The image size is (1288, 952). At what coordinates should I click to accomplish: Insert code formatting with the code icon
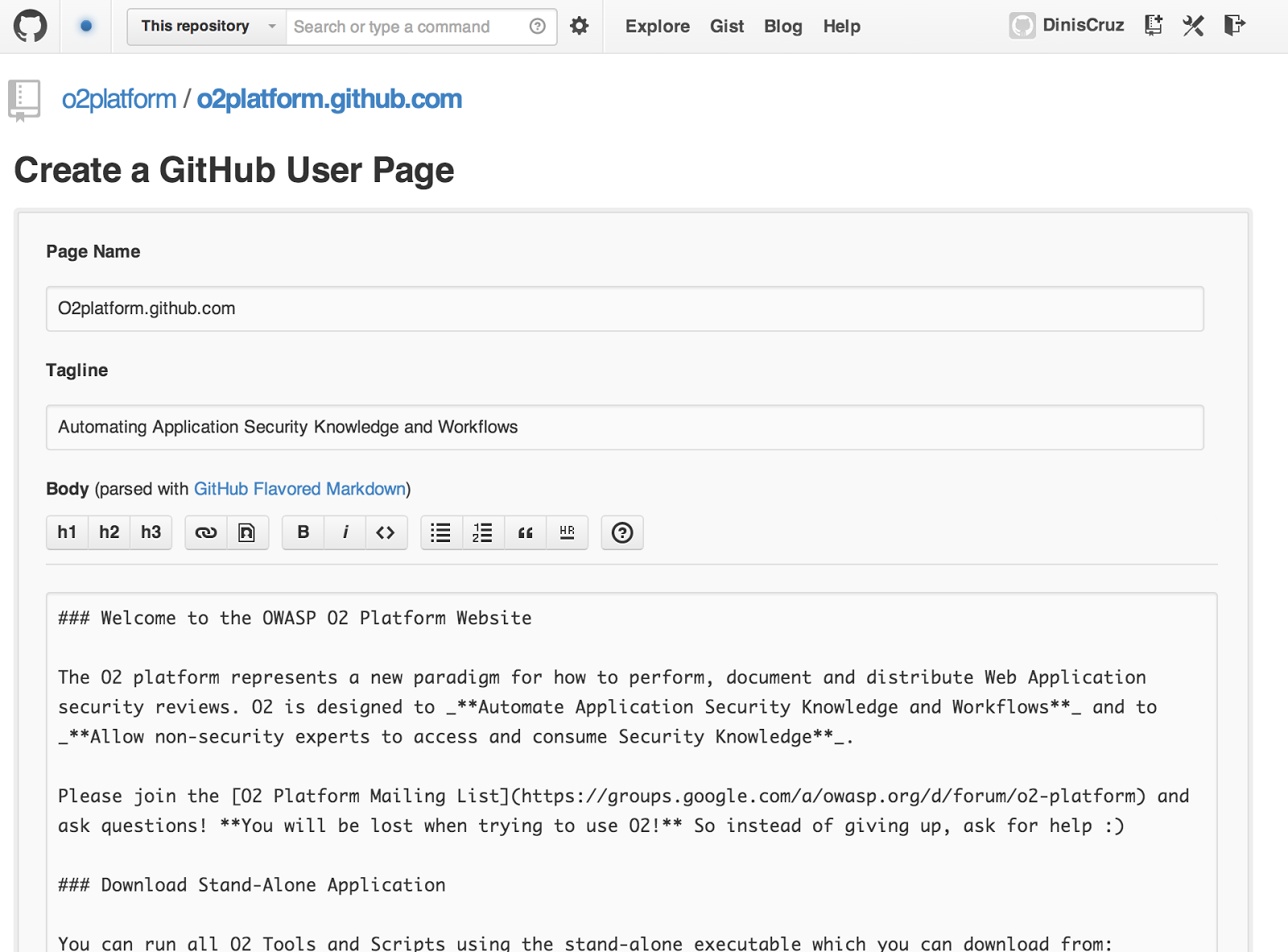click(386, 532)
